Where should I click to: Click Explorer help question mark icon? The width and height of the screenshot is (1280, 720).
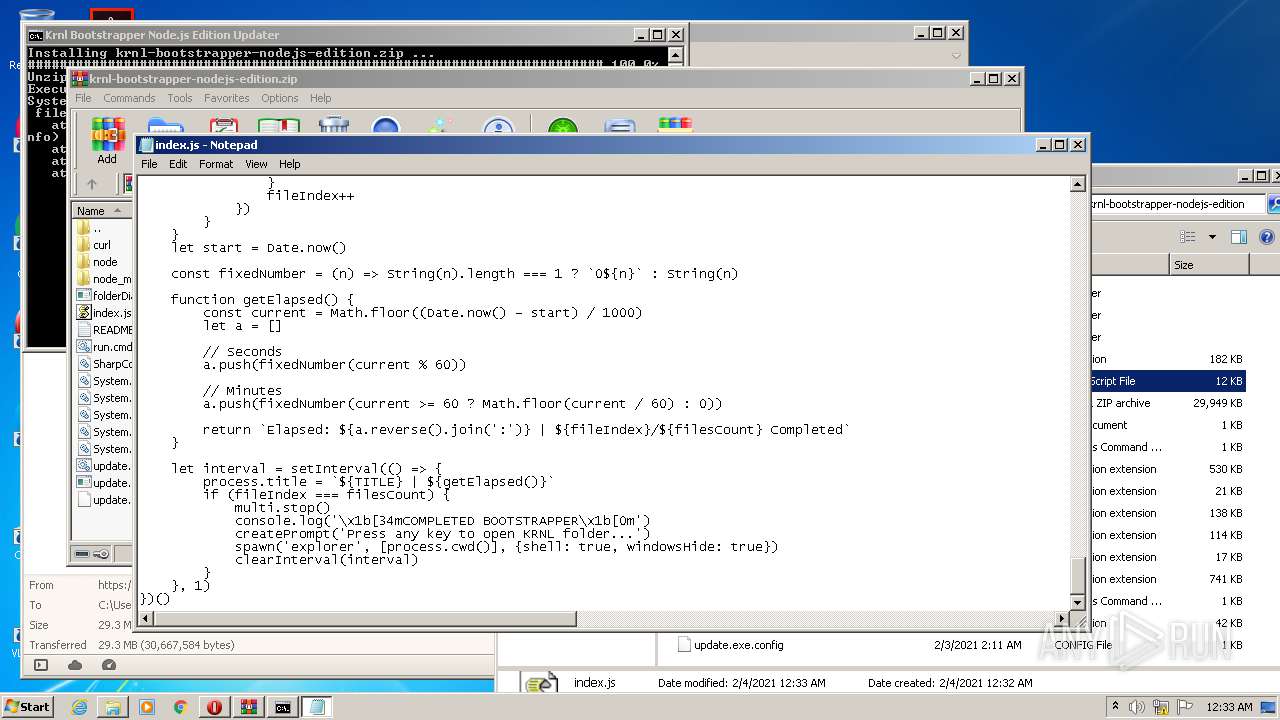tap(1267, 237)
